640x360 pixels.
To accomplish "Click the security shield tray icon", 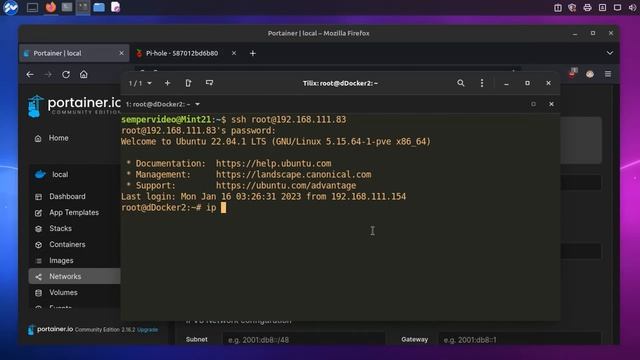I will pos(572,7).
